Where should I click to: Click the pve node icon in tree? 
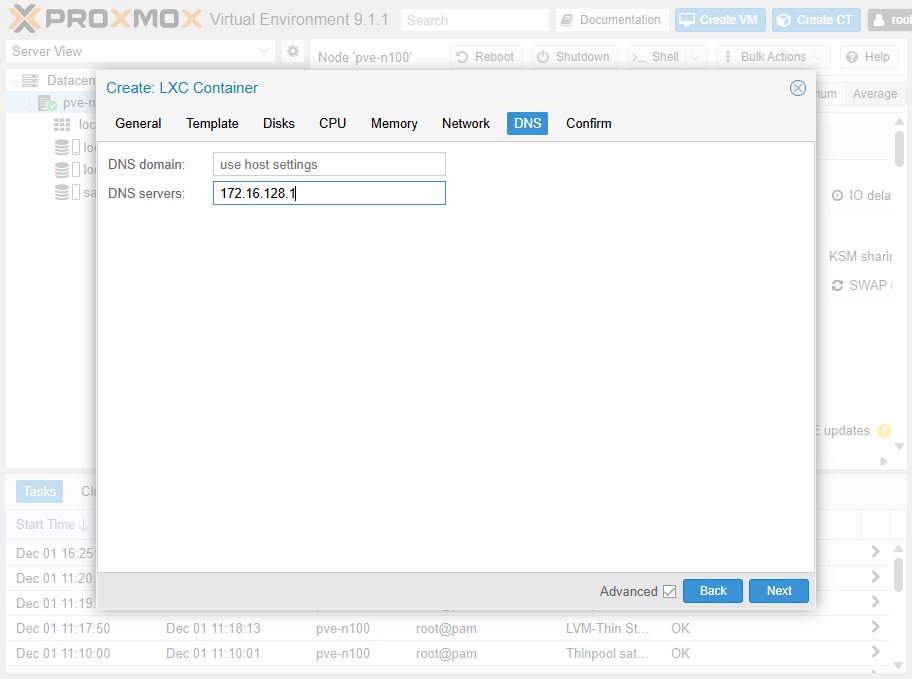coord(47,103)
